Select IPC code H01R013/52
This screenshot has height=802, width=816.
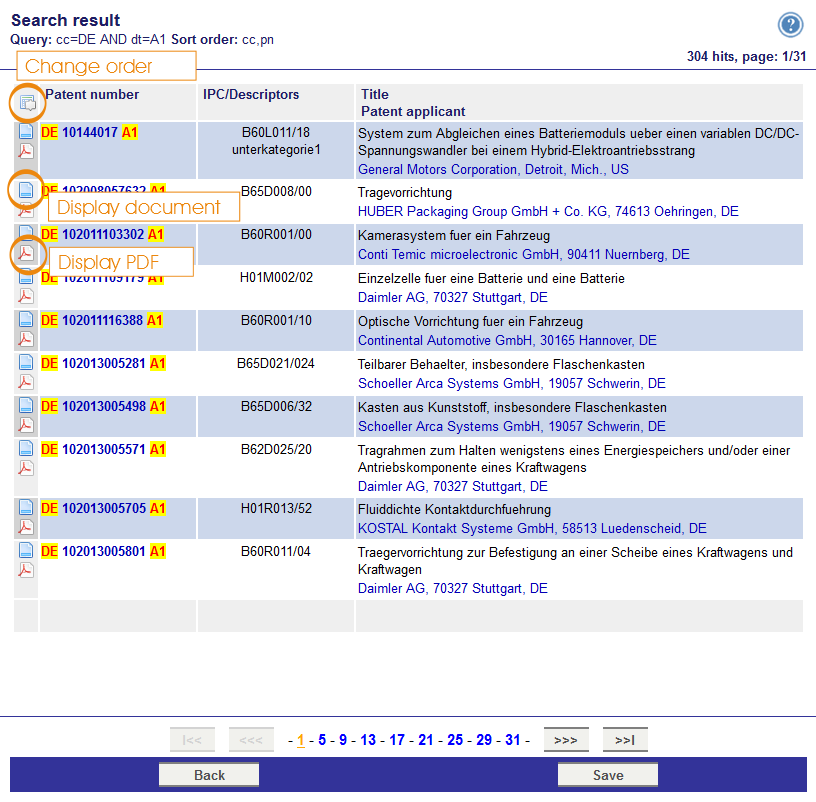pos(276,508)
